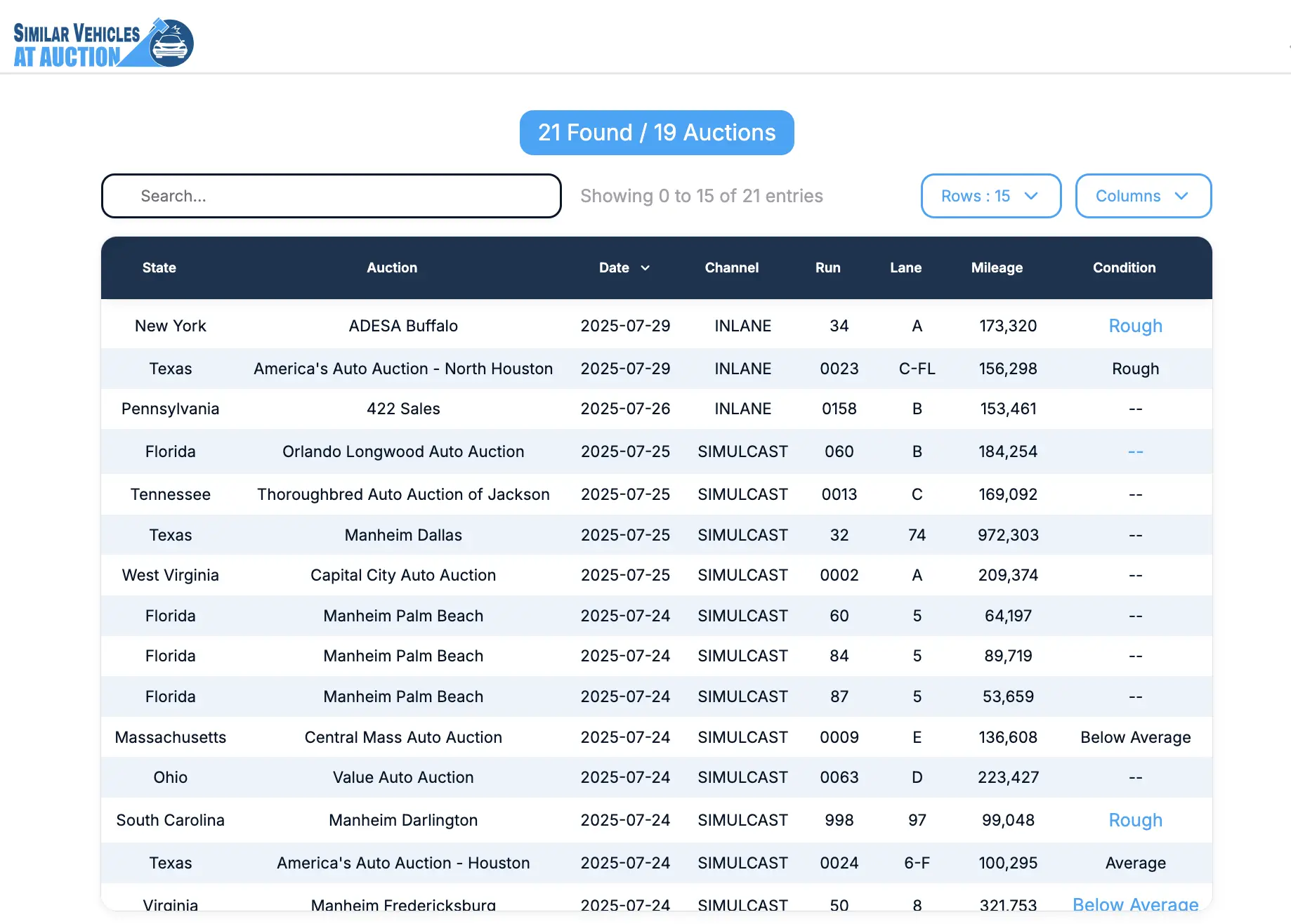
Task: Click Rough condition in North Houston row
Action: click(1135, 369)
